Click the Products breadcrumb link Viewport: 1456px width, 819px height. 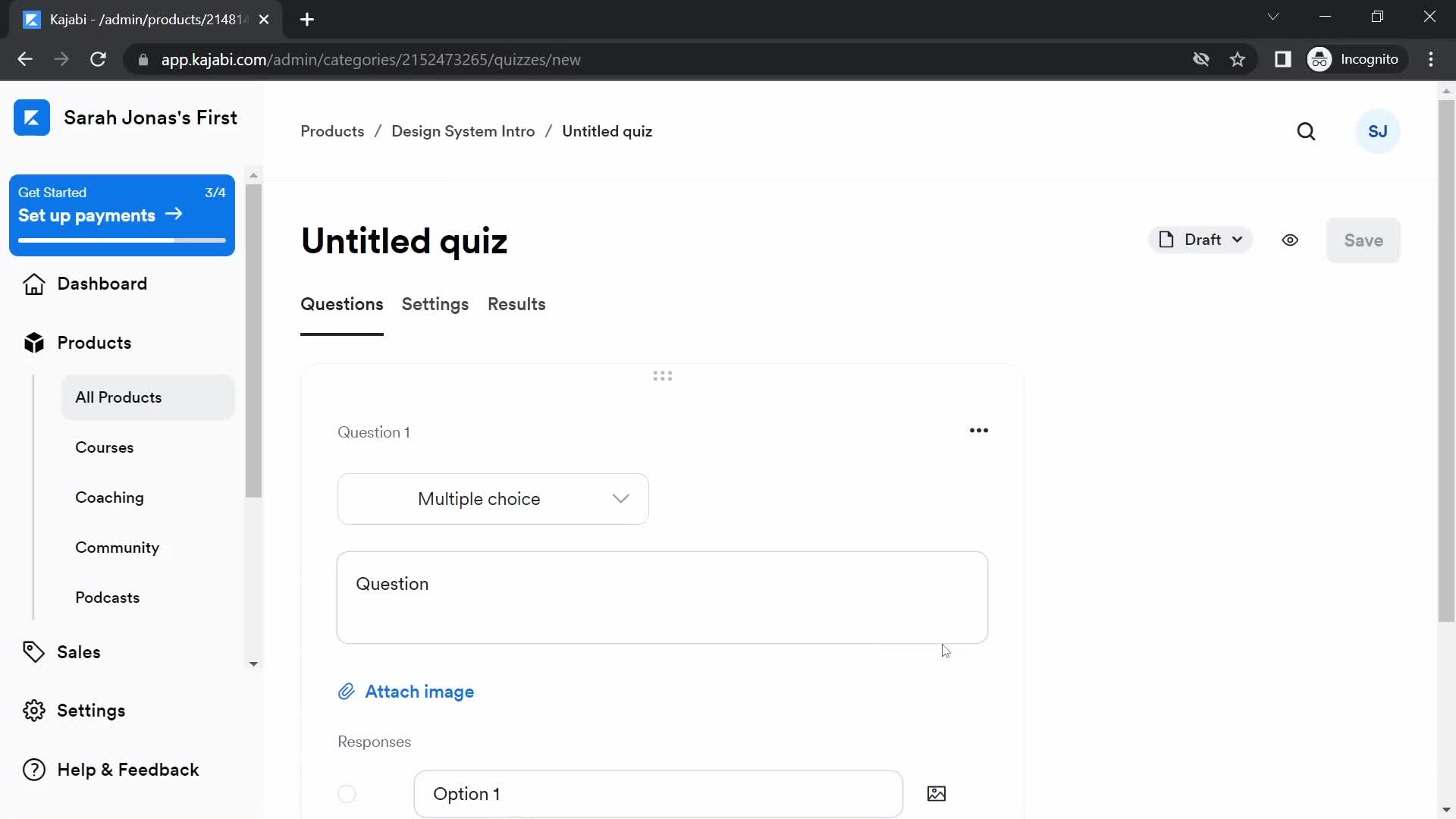[332, 131]
